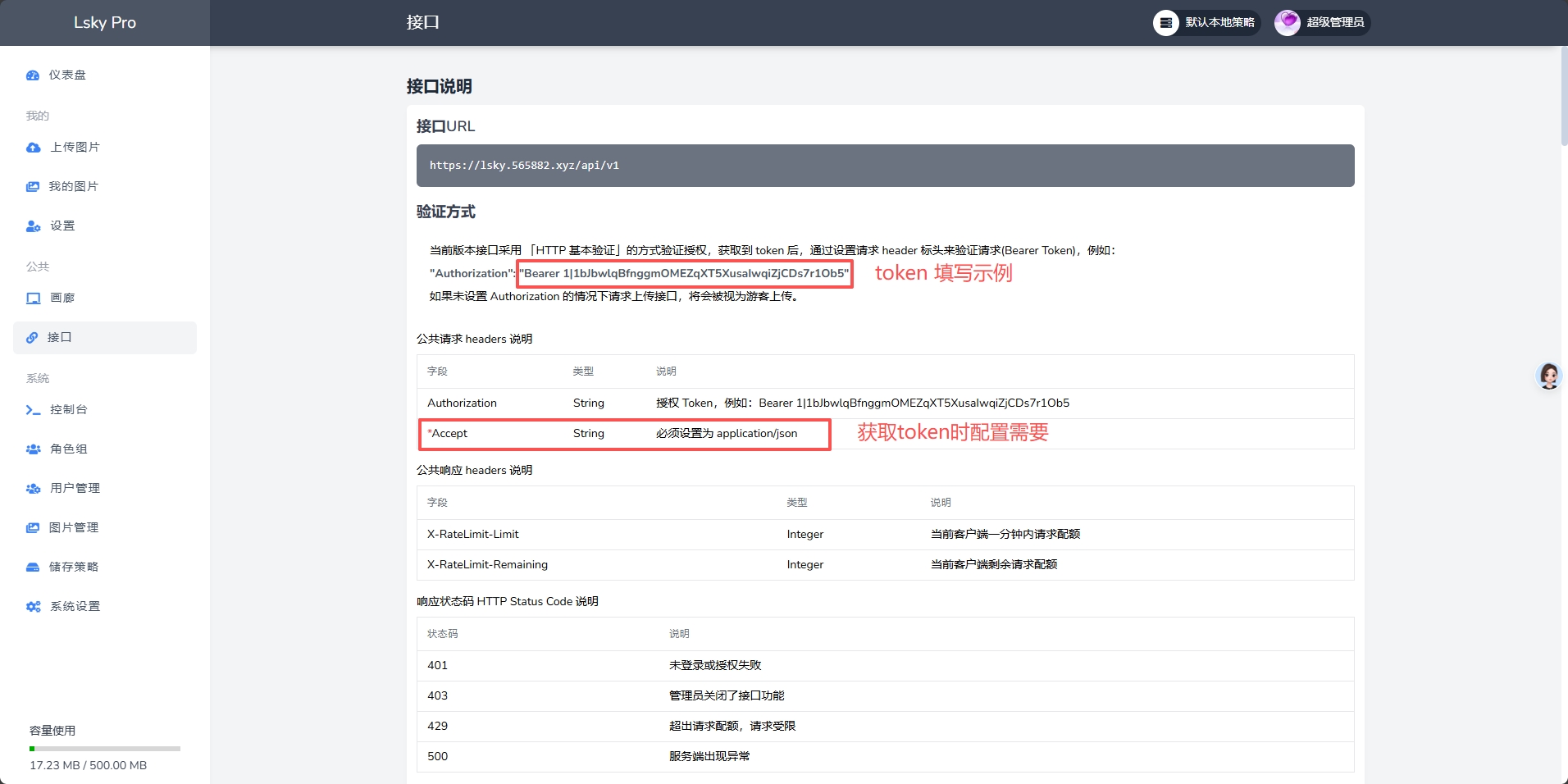The image size is (1568, 784).
Task: Click the floating avatar assistant icon
Action: click(x=1548, y=376)
